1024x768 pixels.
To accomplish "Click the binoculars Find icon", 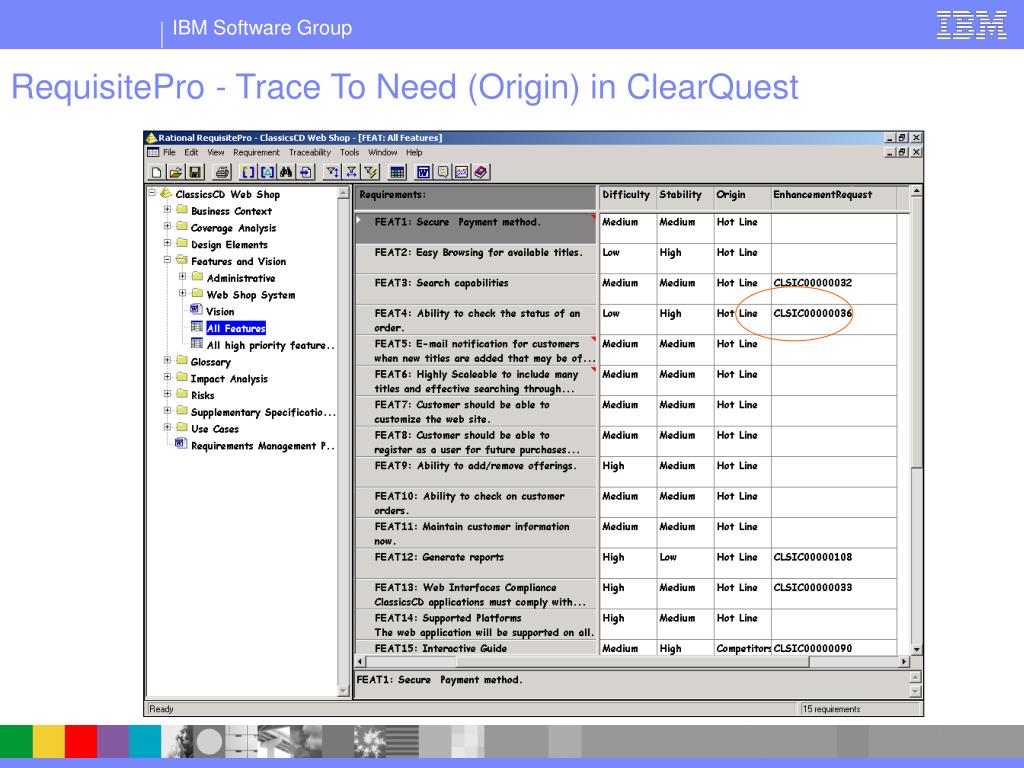I will coord(286,172).
